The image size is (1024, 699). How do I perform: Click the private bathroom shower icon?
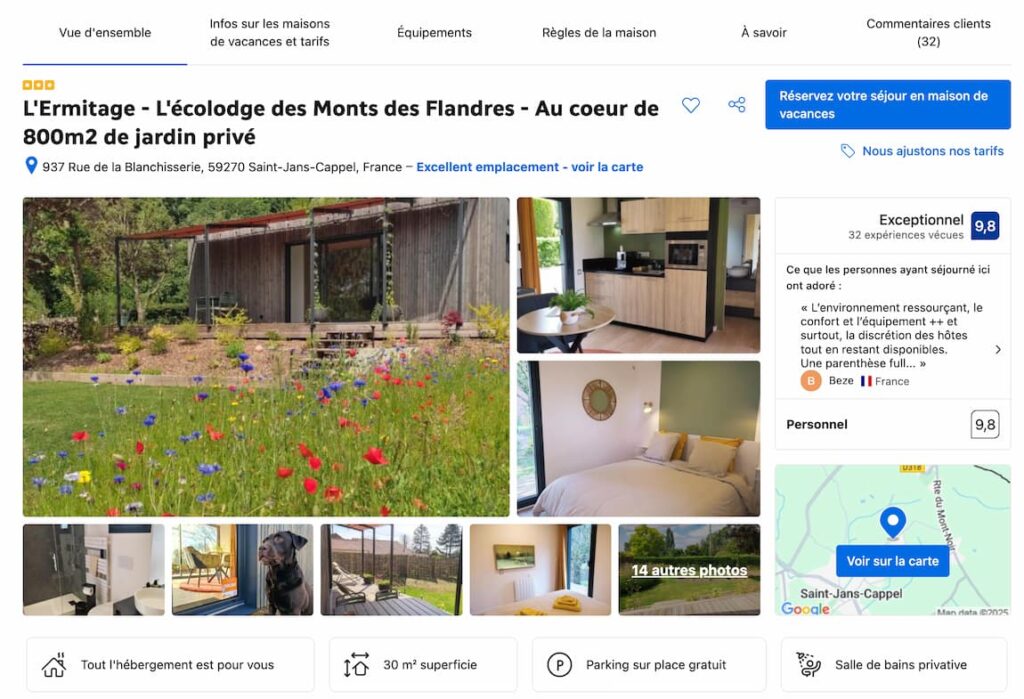pos(808,664)
